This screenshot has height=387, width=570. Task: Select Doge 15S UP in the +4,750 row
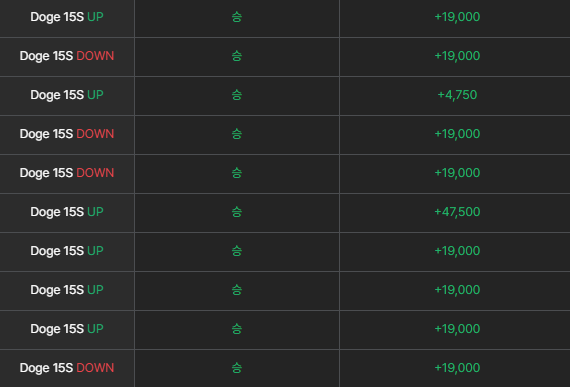67,95
